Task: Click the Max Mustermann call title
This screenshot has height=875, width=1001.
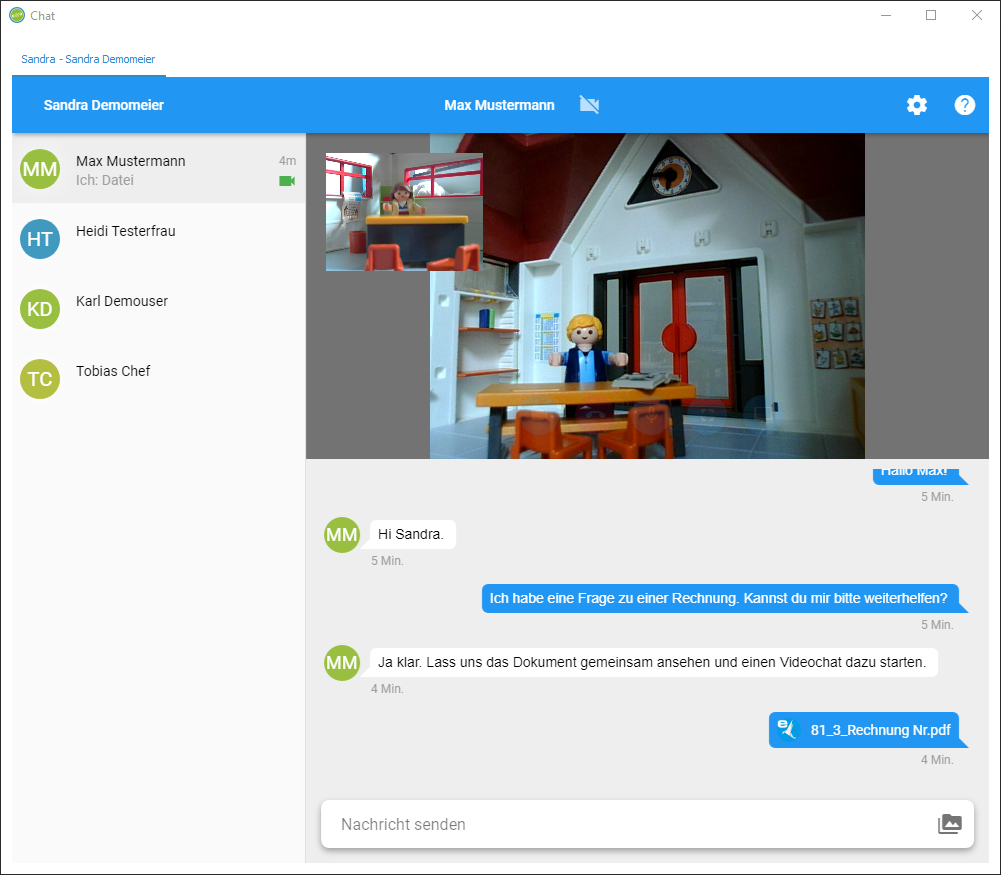Action: tap(499, 104)
